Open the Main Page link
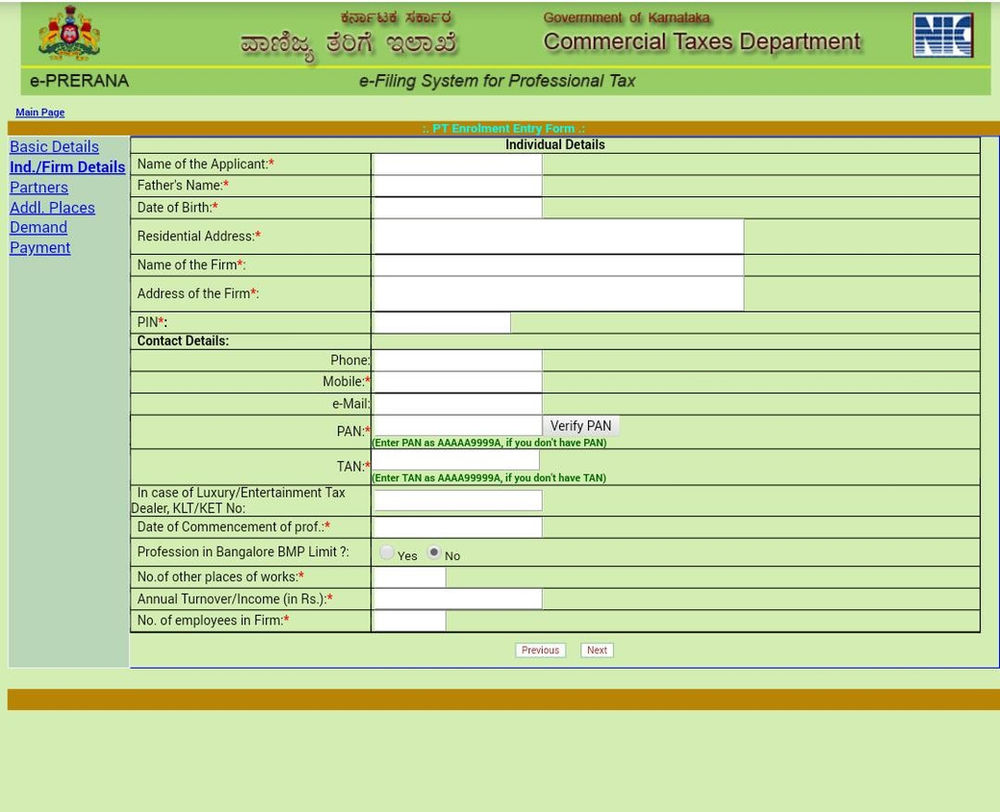The height and width of the screenshot is (812, 1000). [39, 112]
